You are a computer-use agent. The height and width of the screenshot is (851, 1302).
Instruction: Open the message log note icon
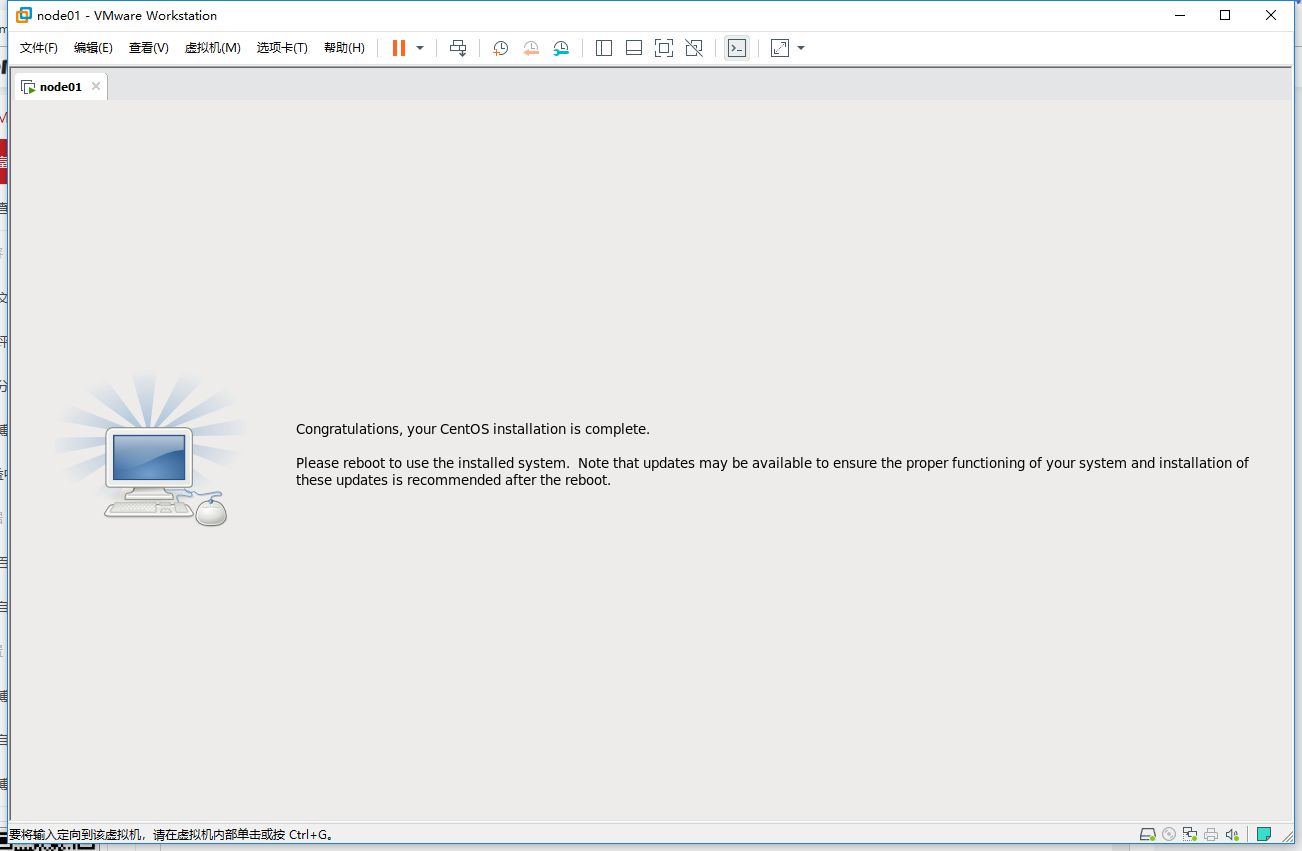click(1264, 834)
